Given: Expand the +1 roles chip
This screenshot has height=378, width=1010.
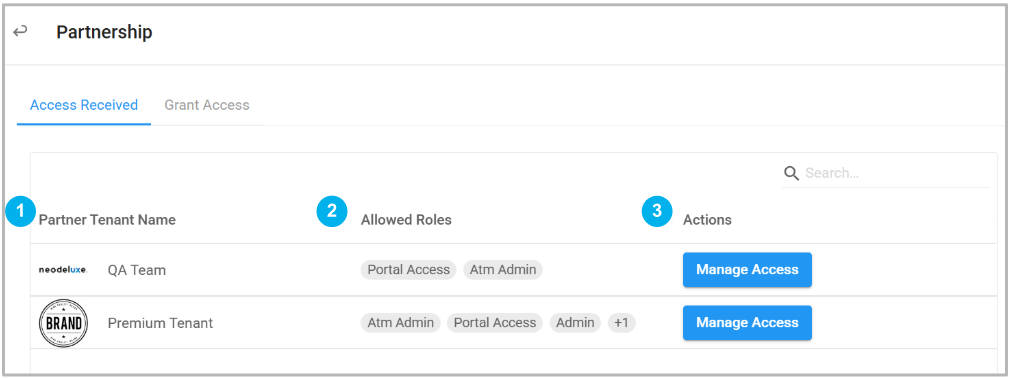Looking at the screenshot, I should coord(622,323).
